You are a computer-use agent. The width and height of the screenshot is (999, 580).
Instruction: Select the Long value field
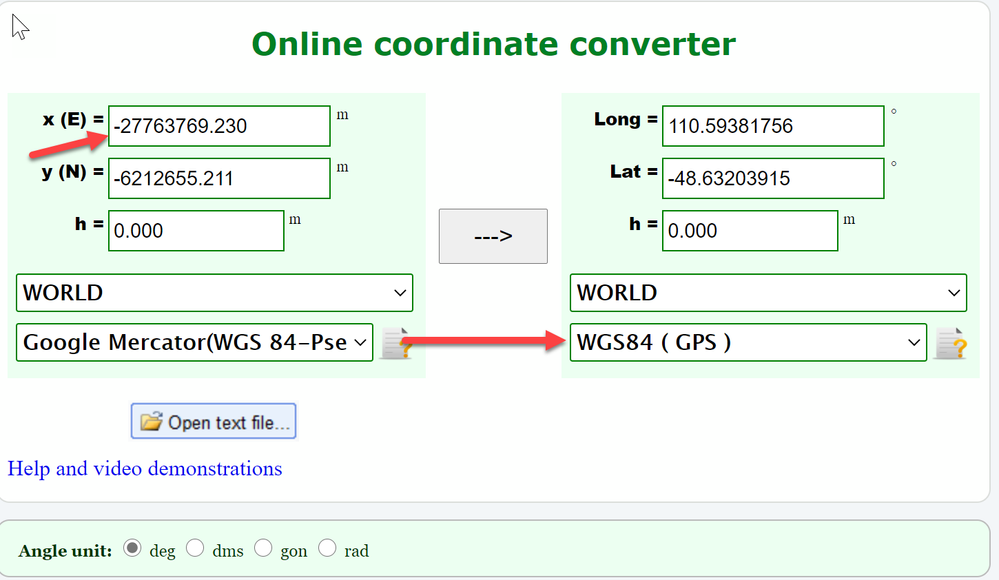tap(772, 126)
